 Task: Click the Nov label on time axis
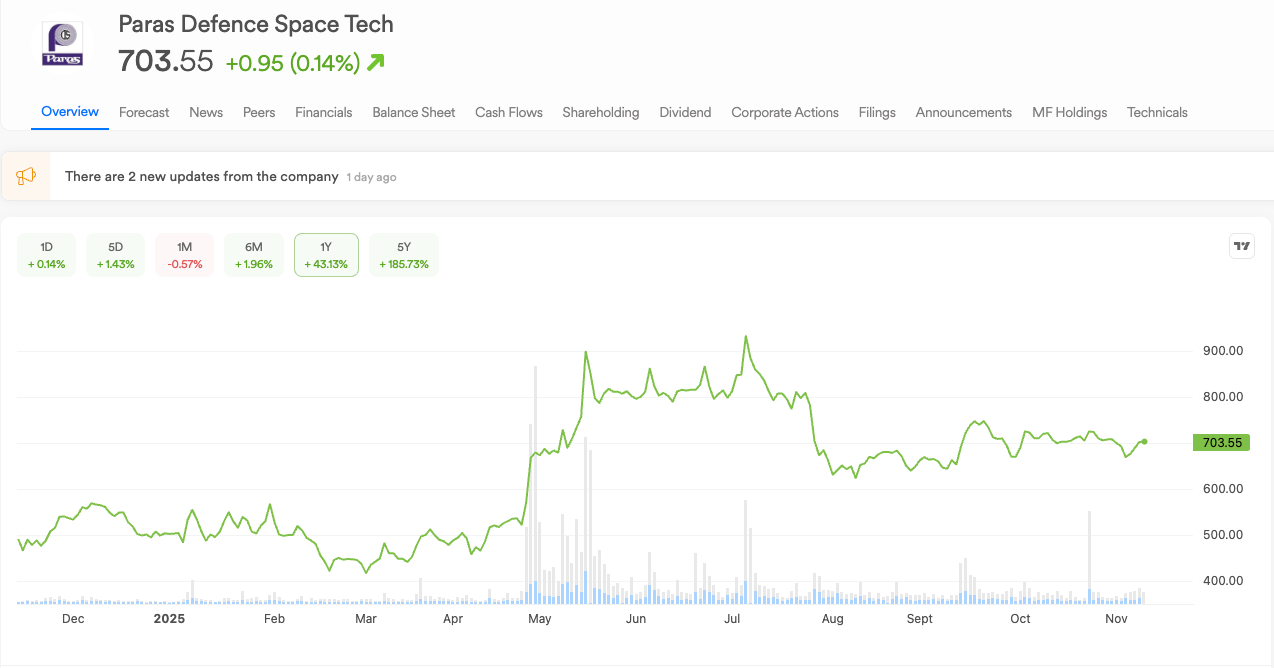tap(1116, 619)
